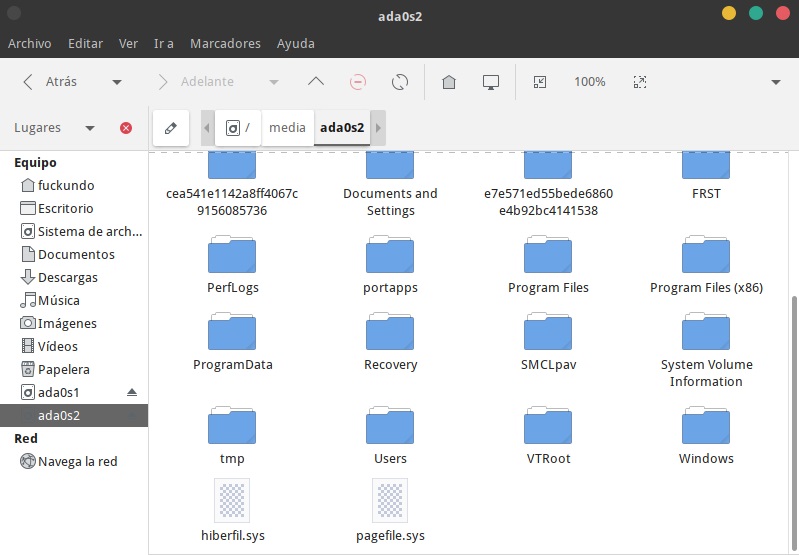
Task: Click the zoom in icon
Action: coord(640,82)
